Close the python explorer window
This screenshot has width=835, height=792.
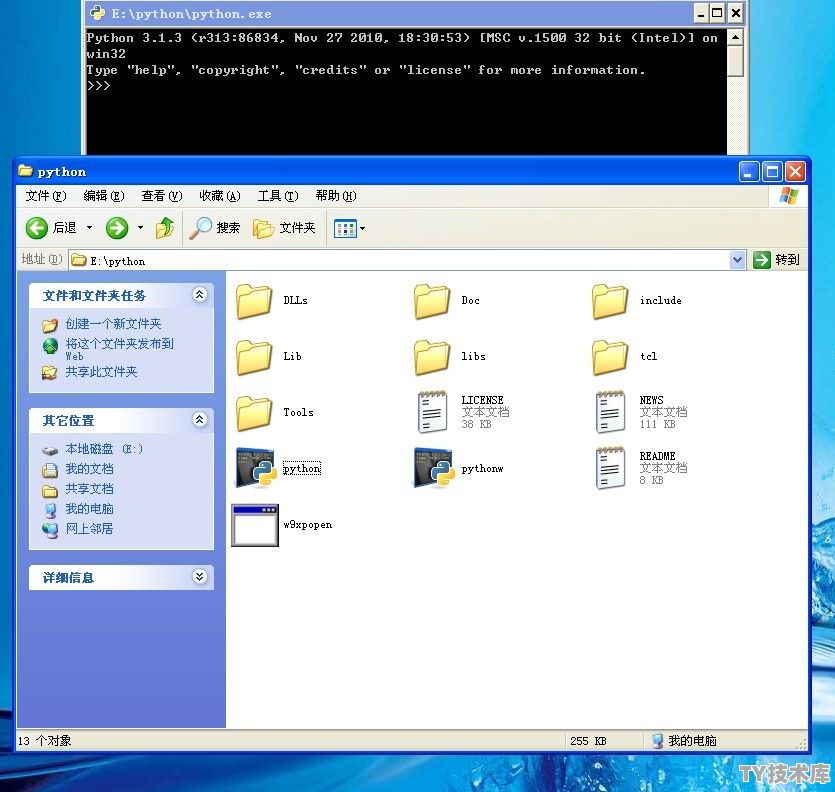tap(796, 172)
